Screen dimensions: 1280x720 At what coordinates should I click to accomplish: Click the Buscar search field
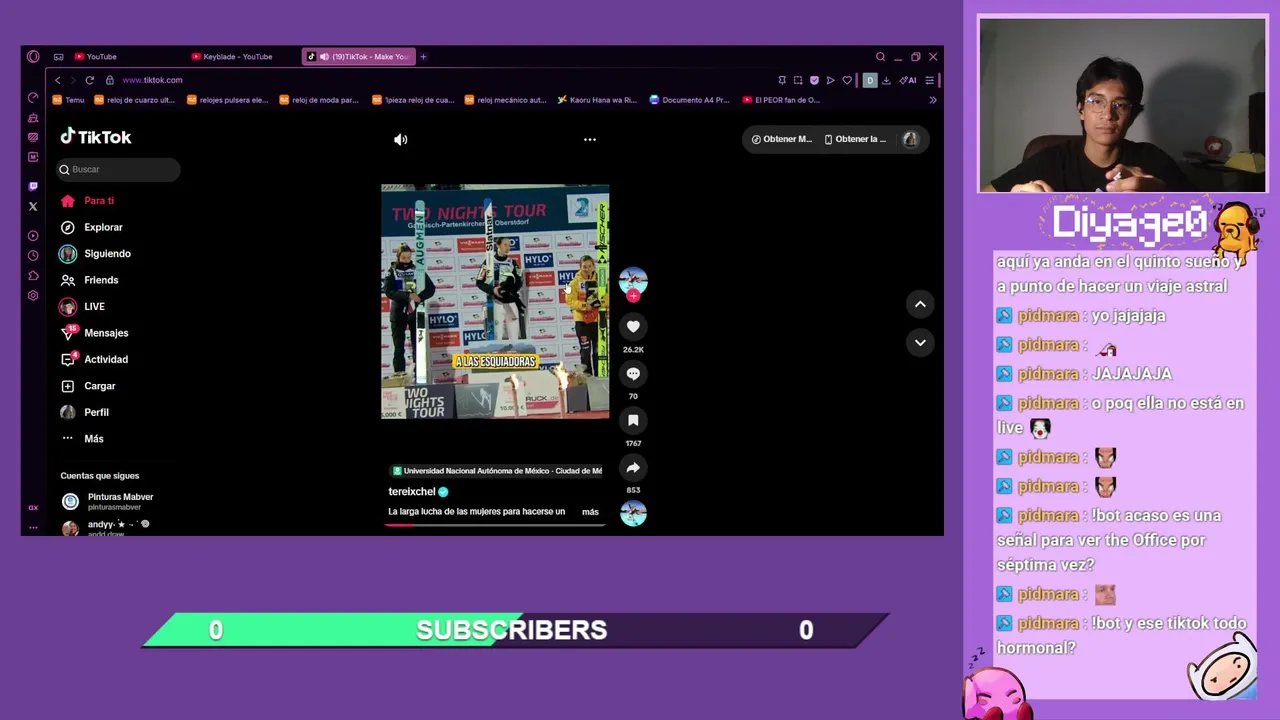(x=118, y=169)
